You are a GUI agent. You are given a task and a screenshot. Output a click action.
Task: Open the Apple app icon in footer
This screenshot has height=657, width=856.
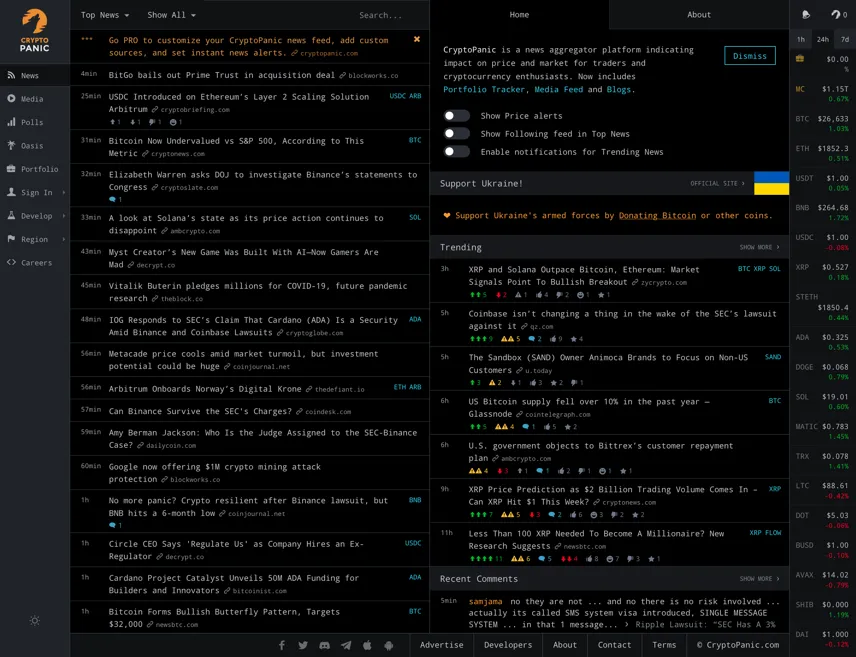367,645
